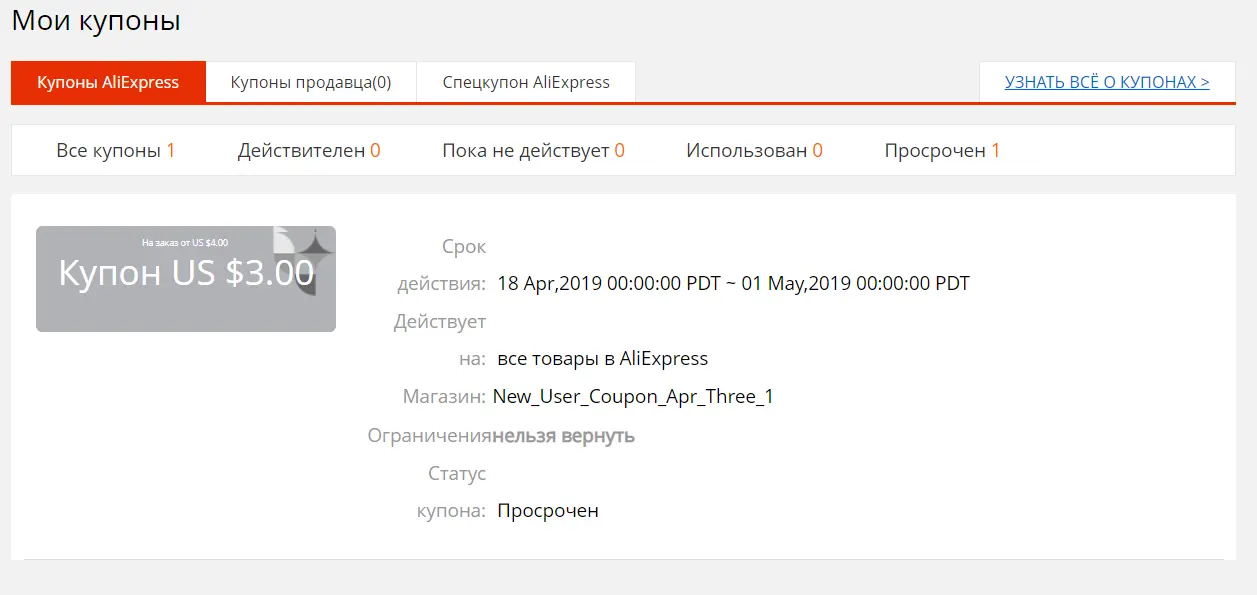Click the Магазин: label
This screenshot has height=595, width=1257.
tap(445, 397)
